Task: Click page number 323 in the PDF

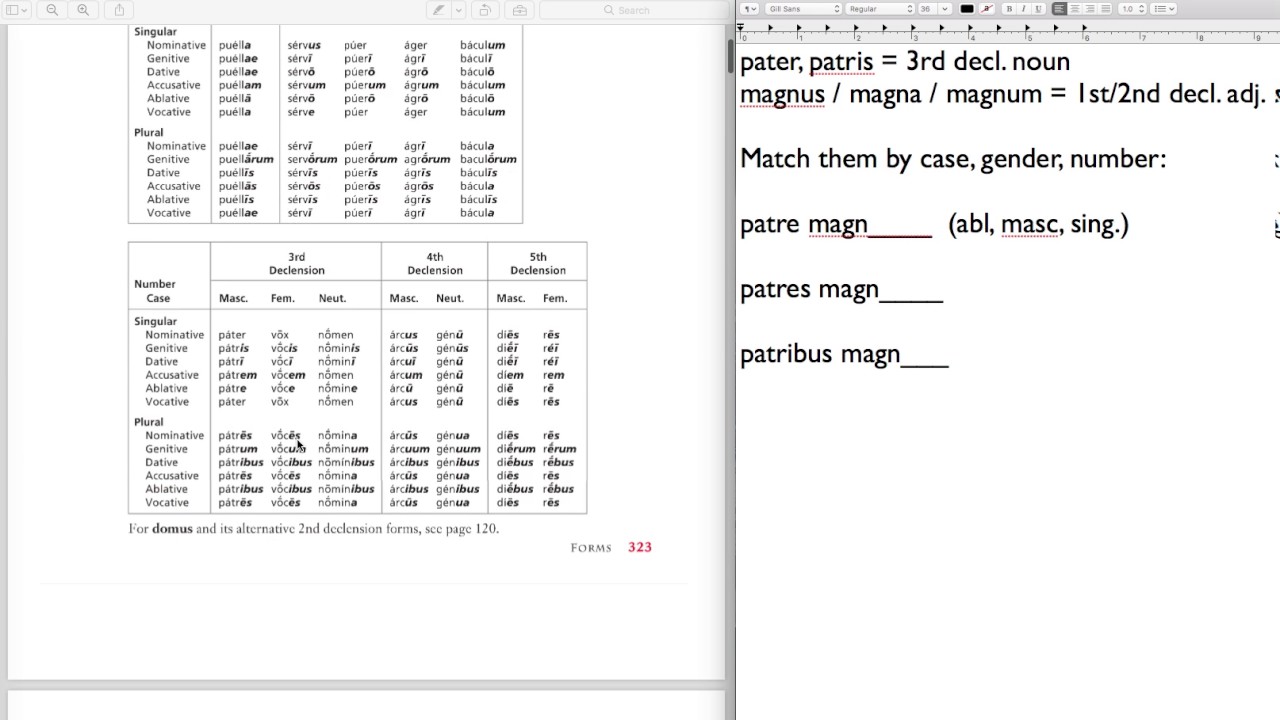Action: coord(640,547)
